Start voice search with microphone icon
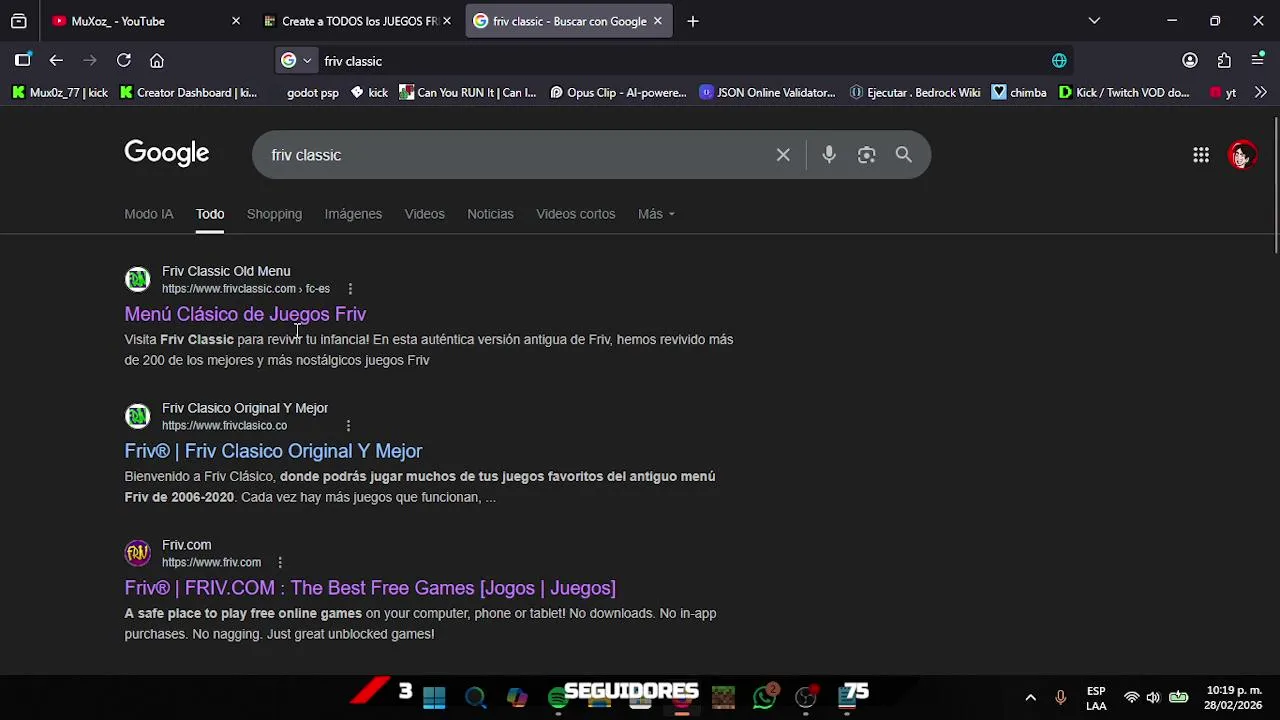Screen dimensions: 1280x720 [829, 155]
